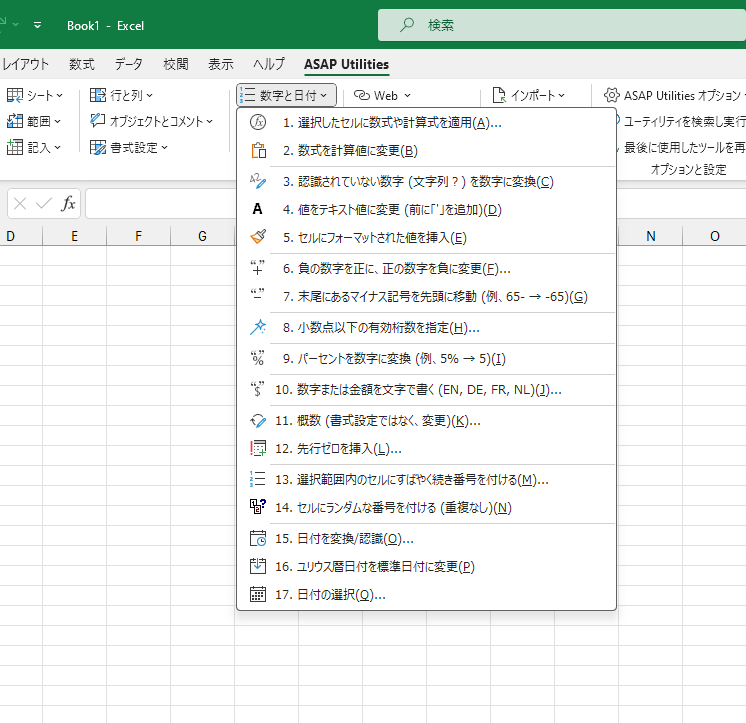The image size is (746, 723).
Task: Switch to the レイアウト ribbon tab
Action: [25, 64]
